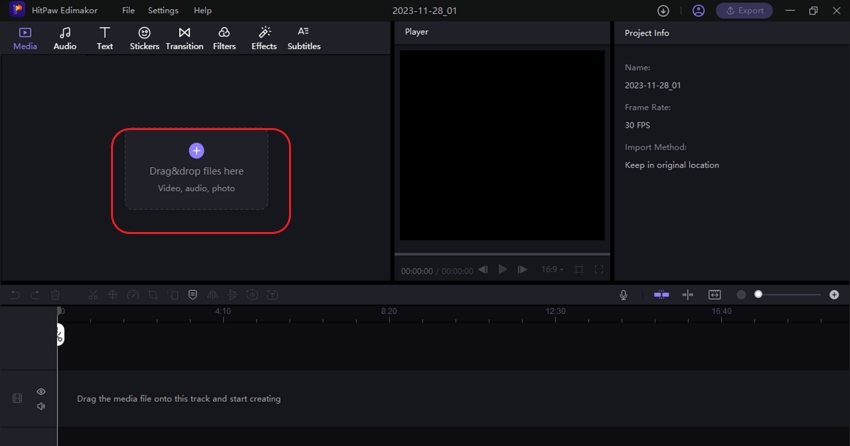Viewport: 850px width, 446px height.
Task: Click the marker icon in timeline toolbar
Action: coord(193,295)
